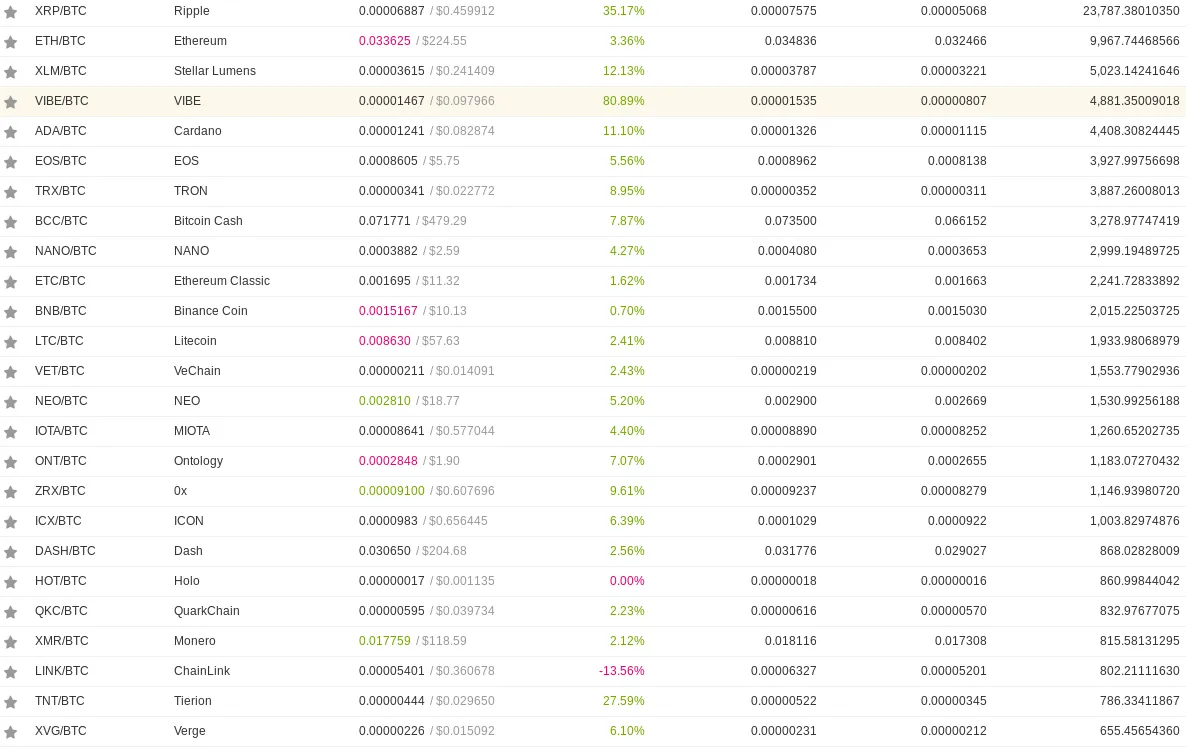
Task: Click the 0.00% change for Holo
Action: coord(627,581)
